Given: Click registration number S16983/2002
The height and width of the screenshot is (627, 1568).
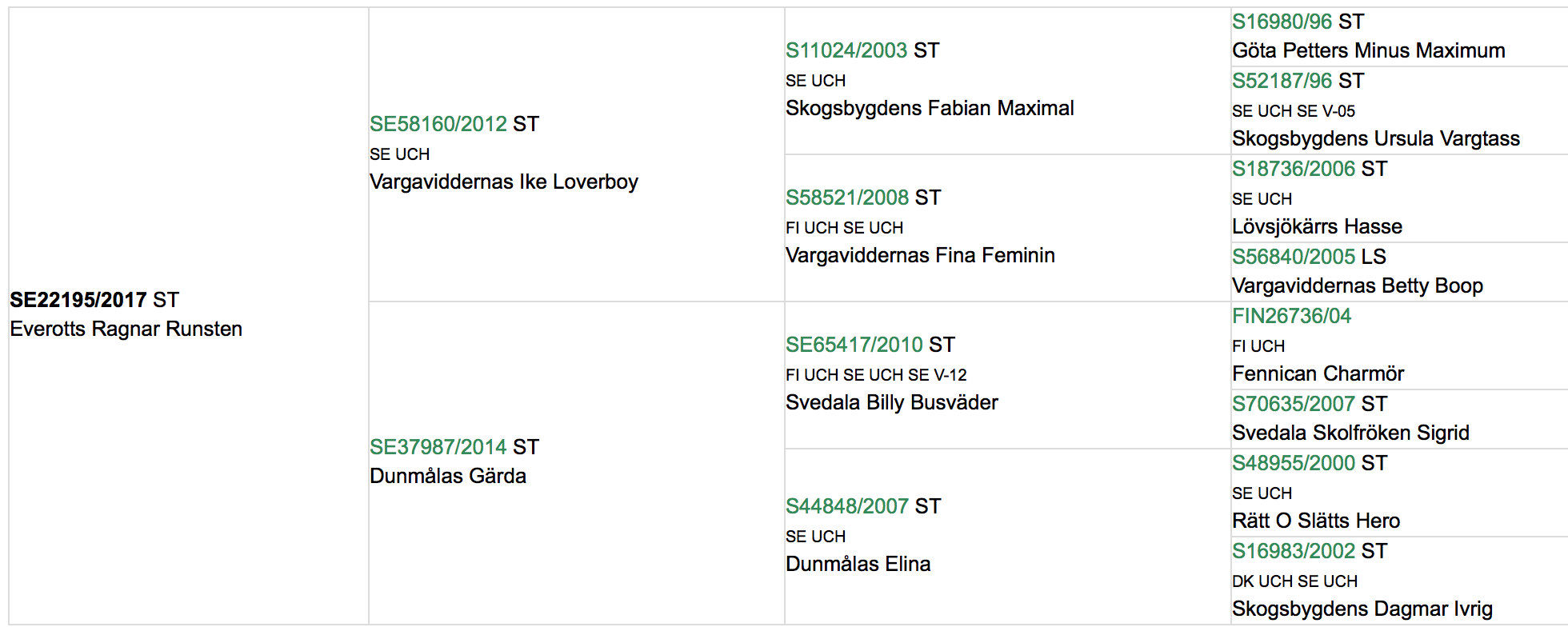Looking at the screenshot, I should point(1294,551).
